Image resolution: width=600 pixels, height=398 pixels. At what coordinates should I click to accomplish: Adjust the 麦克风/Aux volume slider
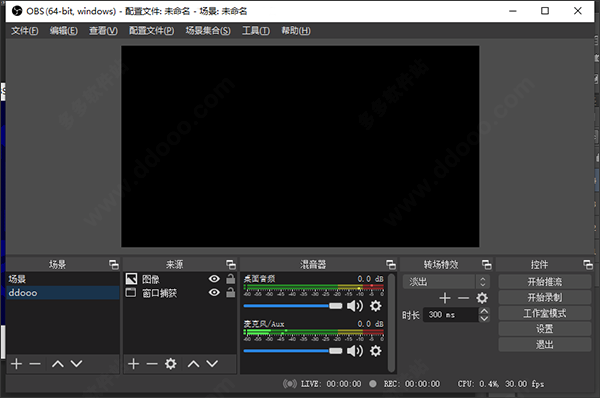click(x=293, y=351)
